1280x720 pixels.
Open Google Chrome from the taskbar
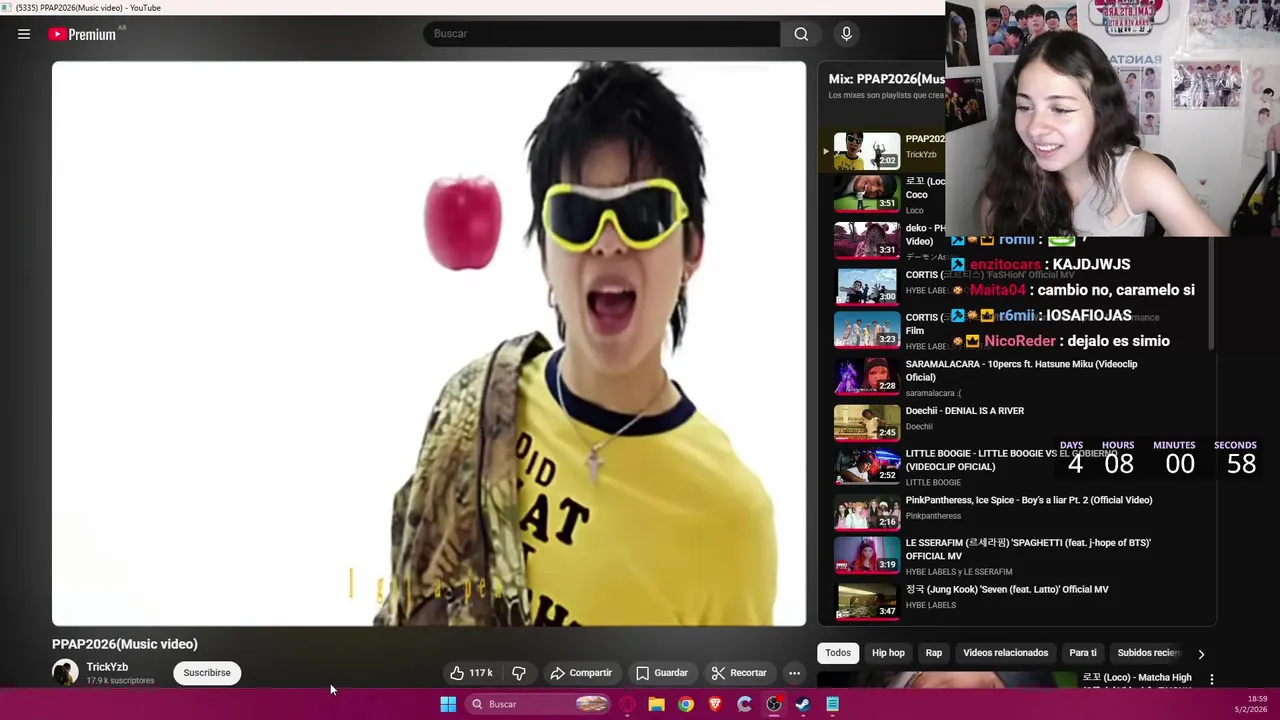tap(686, 704)
